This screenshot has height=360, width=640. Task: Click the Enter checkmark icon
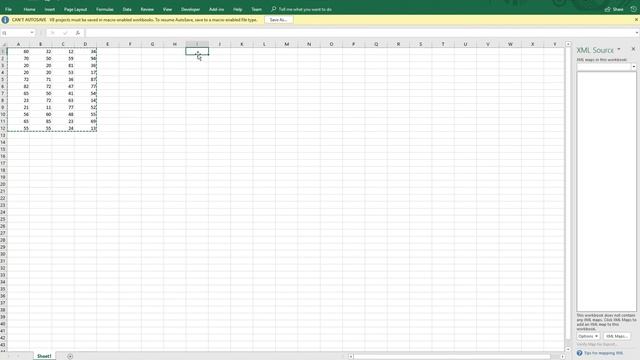(65, 33)
